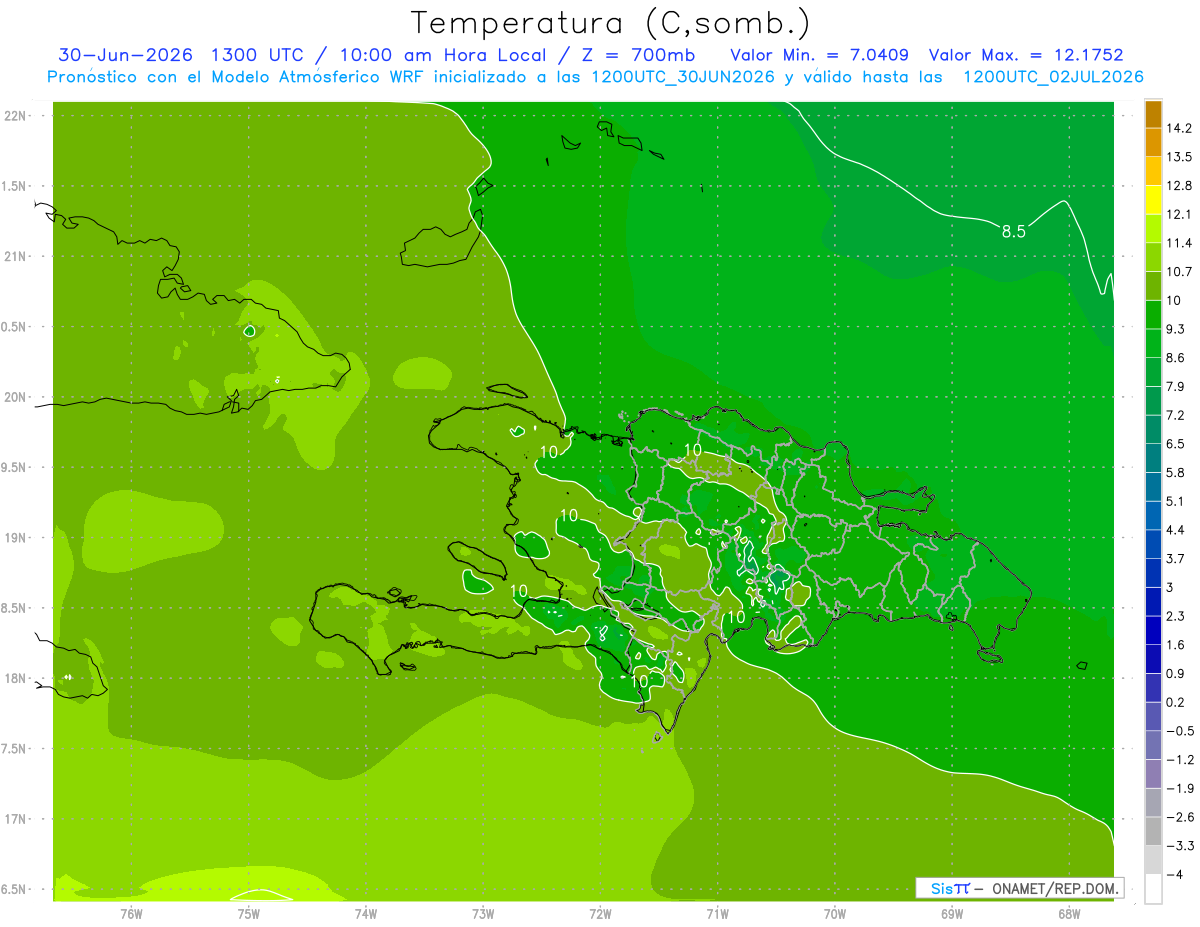
Task: Click the '21N' latitude axis label
Action: (17, 257)
